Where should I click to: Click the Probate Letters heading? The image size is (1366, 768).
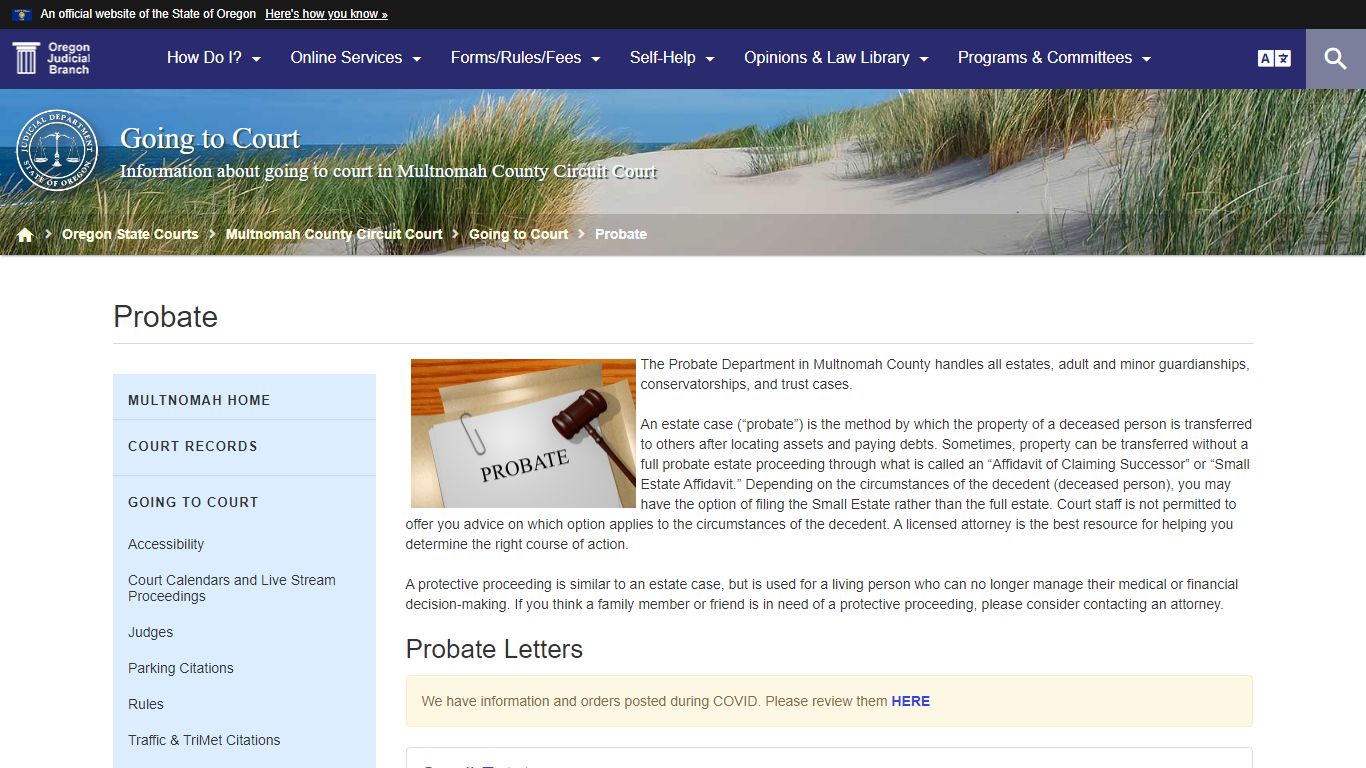tap(494, 649)
